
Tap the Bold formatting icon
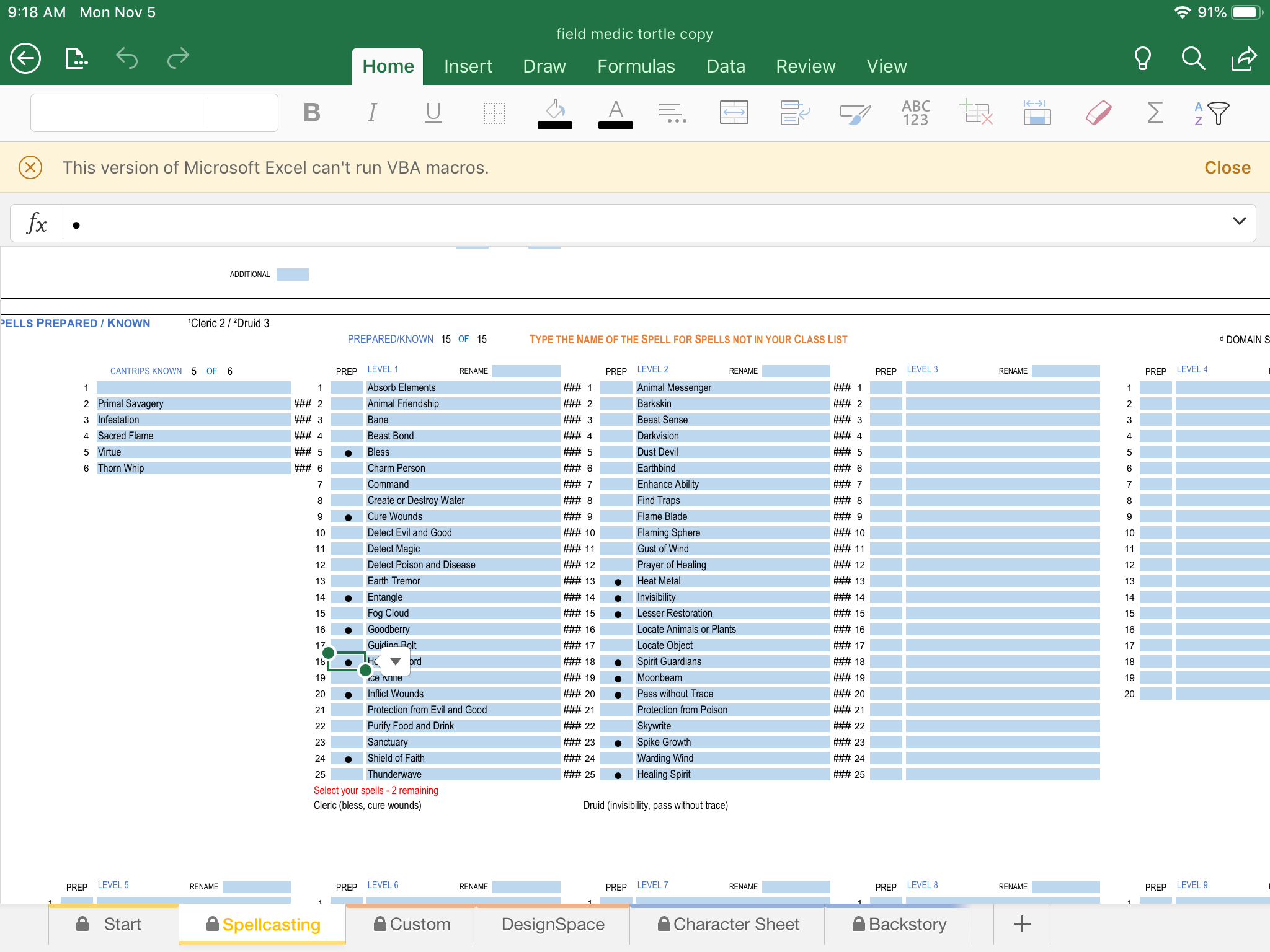coord(312,113)
